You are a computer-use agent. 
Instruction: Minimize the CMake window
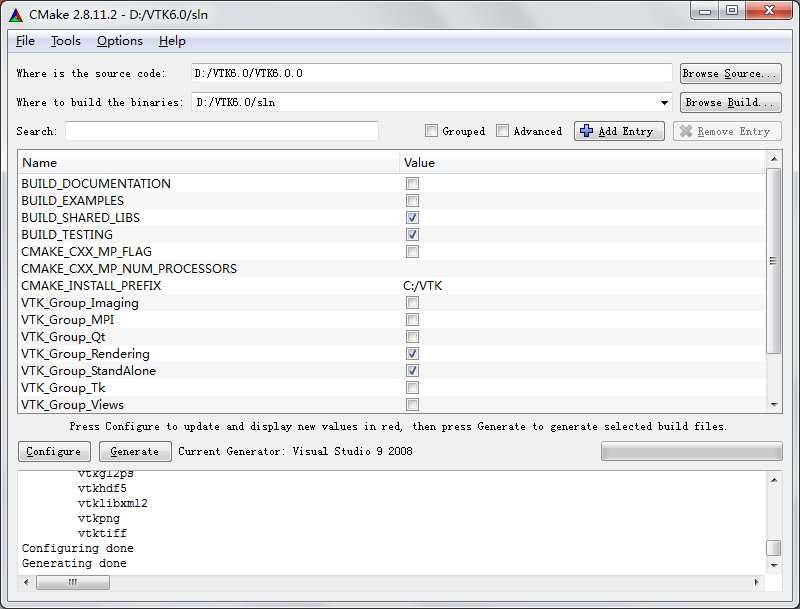tap(705, 11)
